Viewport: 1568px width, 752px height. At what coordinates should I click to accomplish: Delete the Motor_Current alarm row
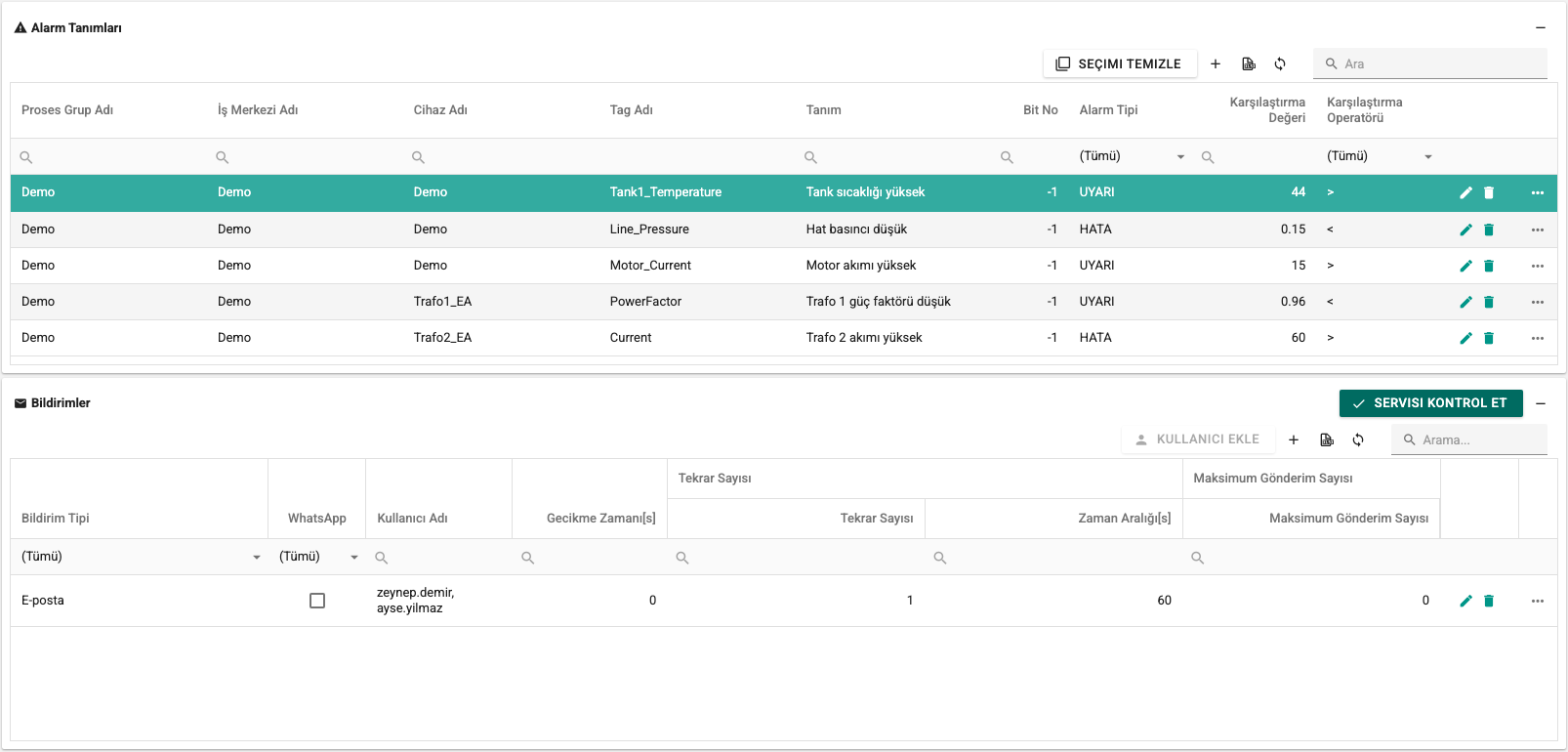click(1489, 266)
